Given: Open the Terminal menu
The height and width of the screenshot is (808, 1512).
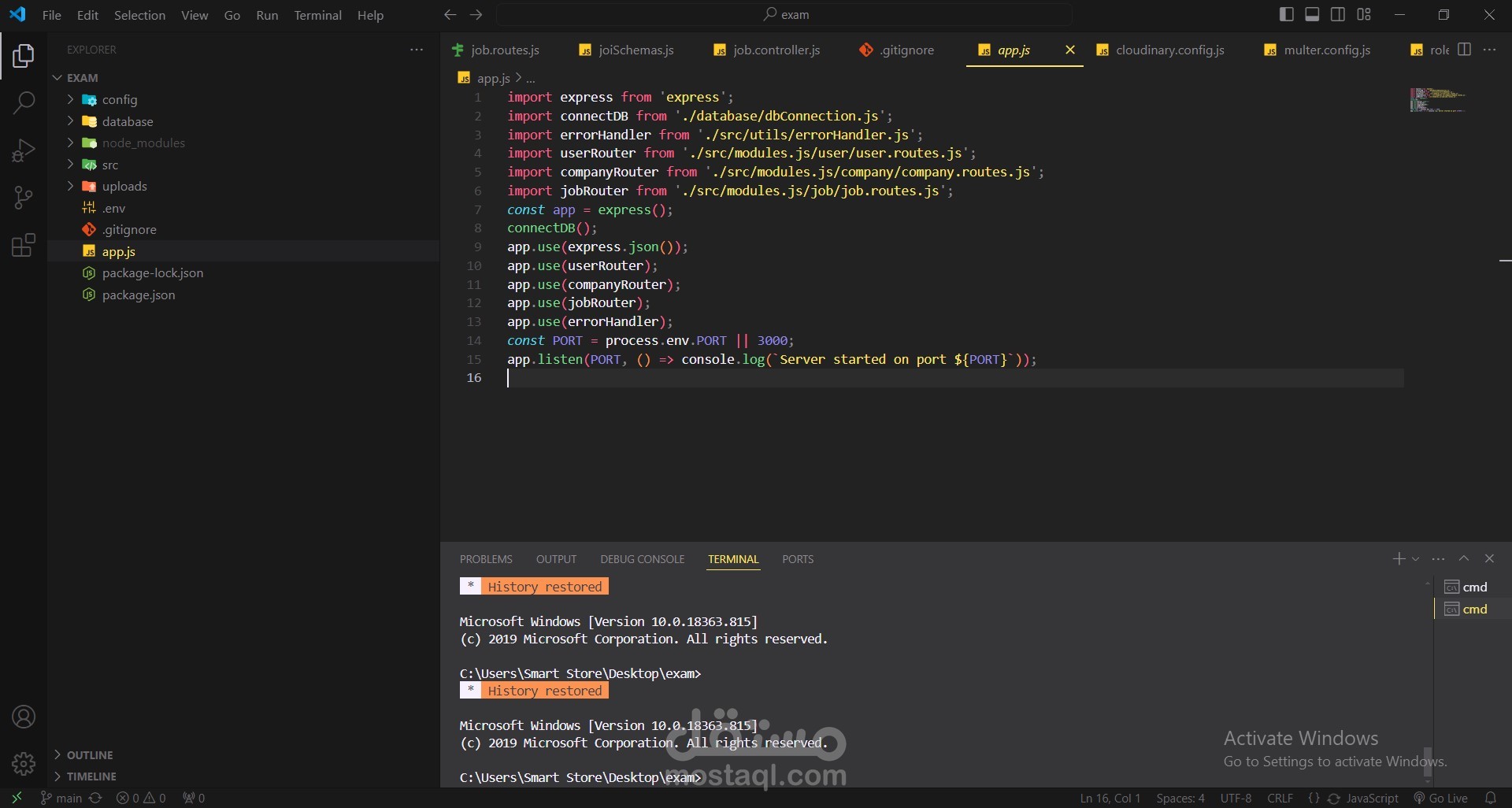Looking at the screenshot, I should [x=317, y=15].
